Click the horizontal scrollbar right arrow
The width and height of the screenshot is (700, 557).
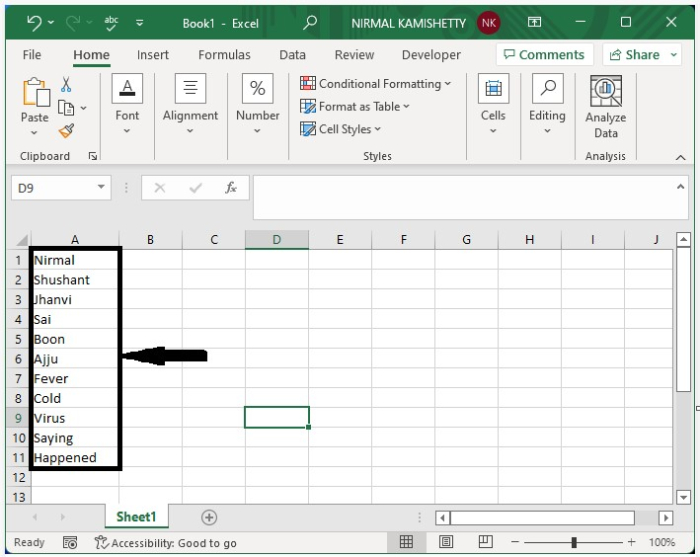[x=666, y=518]
